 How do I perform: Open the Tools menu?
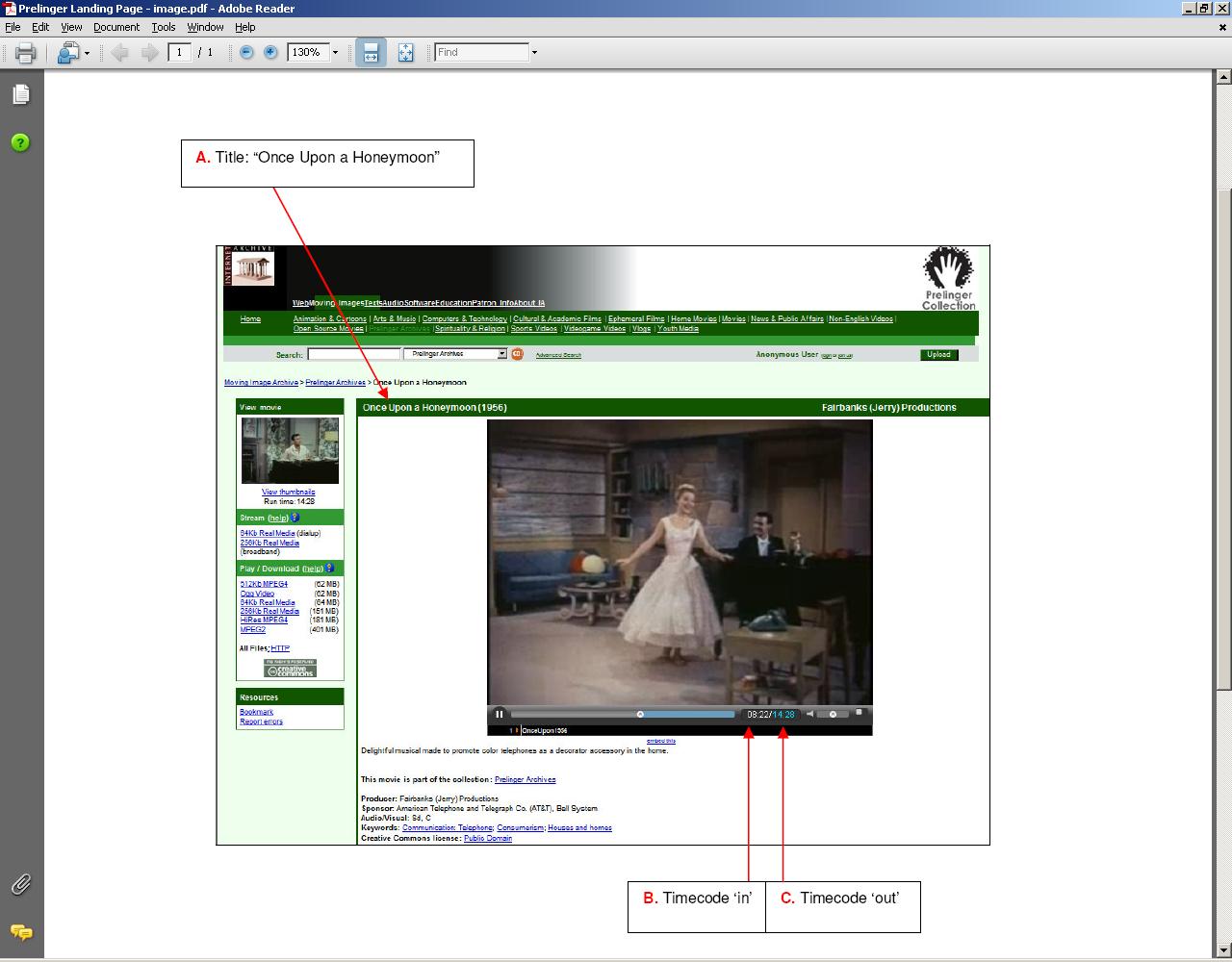164,27
